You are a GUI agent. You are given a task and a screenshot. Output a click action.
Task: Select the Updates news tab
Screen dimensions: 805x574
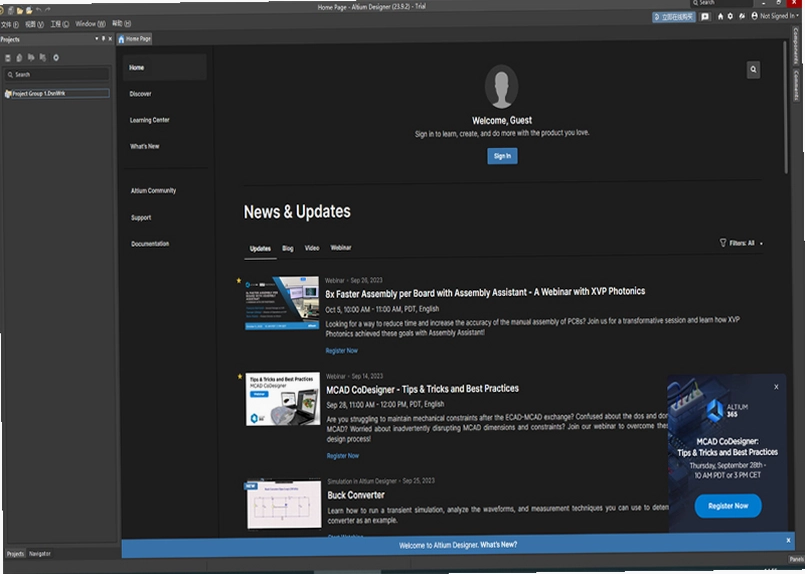click(260, 248)
